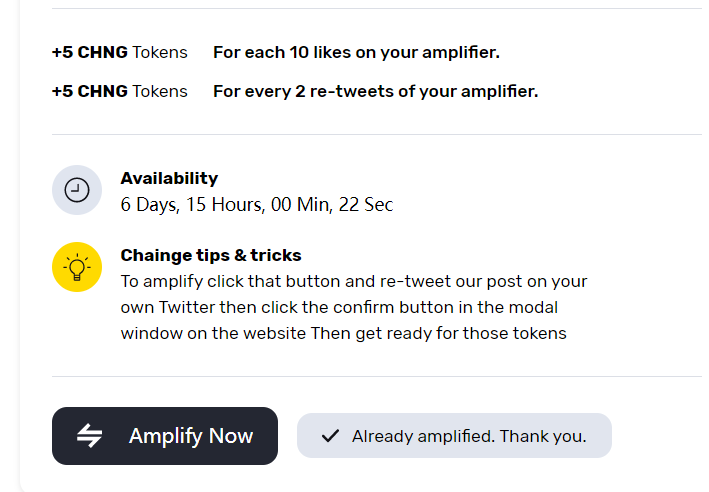Image resolution: width=709 pixels, height=492 pixels.
Task: Click the tip line starting "To amplify click"
Action: pos(353,281)
